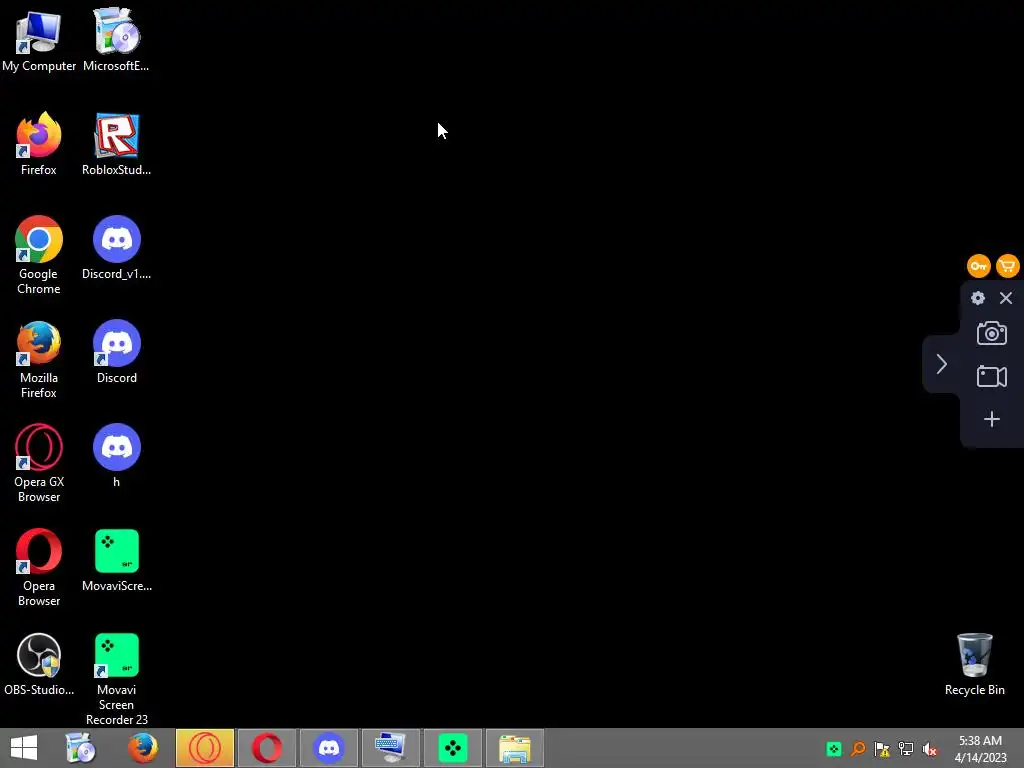Click the Action Center flag tray icon
Screen dimensions: 1024x768
(x=882, y=749)
